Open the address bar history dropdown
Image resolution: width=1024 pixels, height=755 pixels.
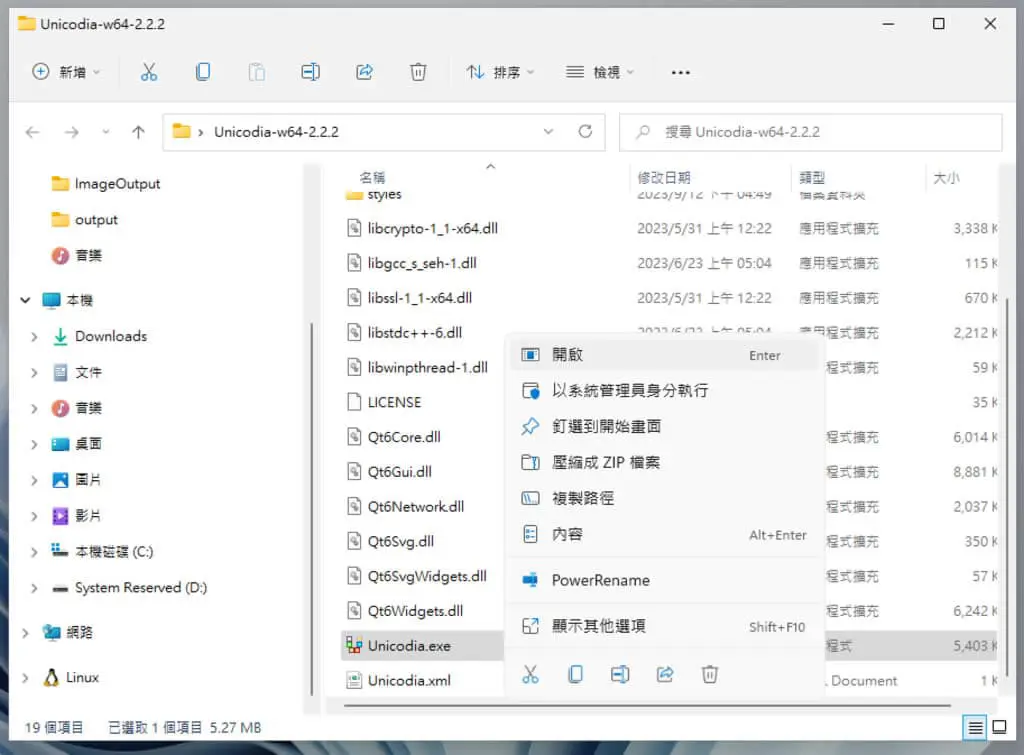coord(549,132)
